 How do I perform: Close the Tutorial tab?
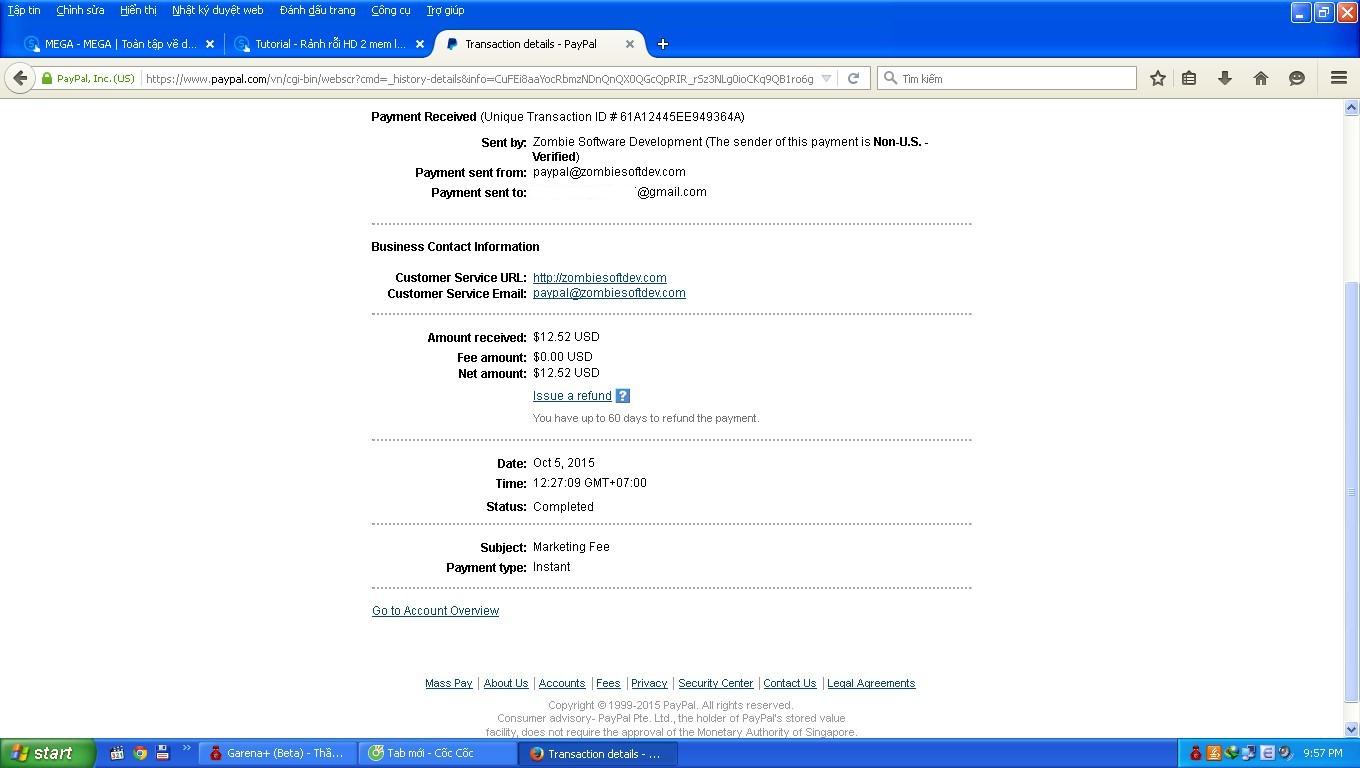(x=420, y=44)
